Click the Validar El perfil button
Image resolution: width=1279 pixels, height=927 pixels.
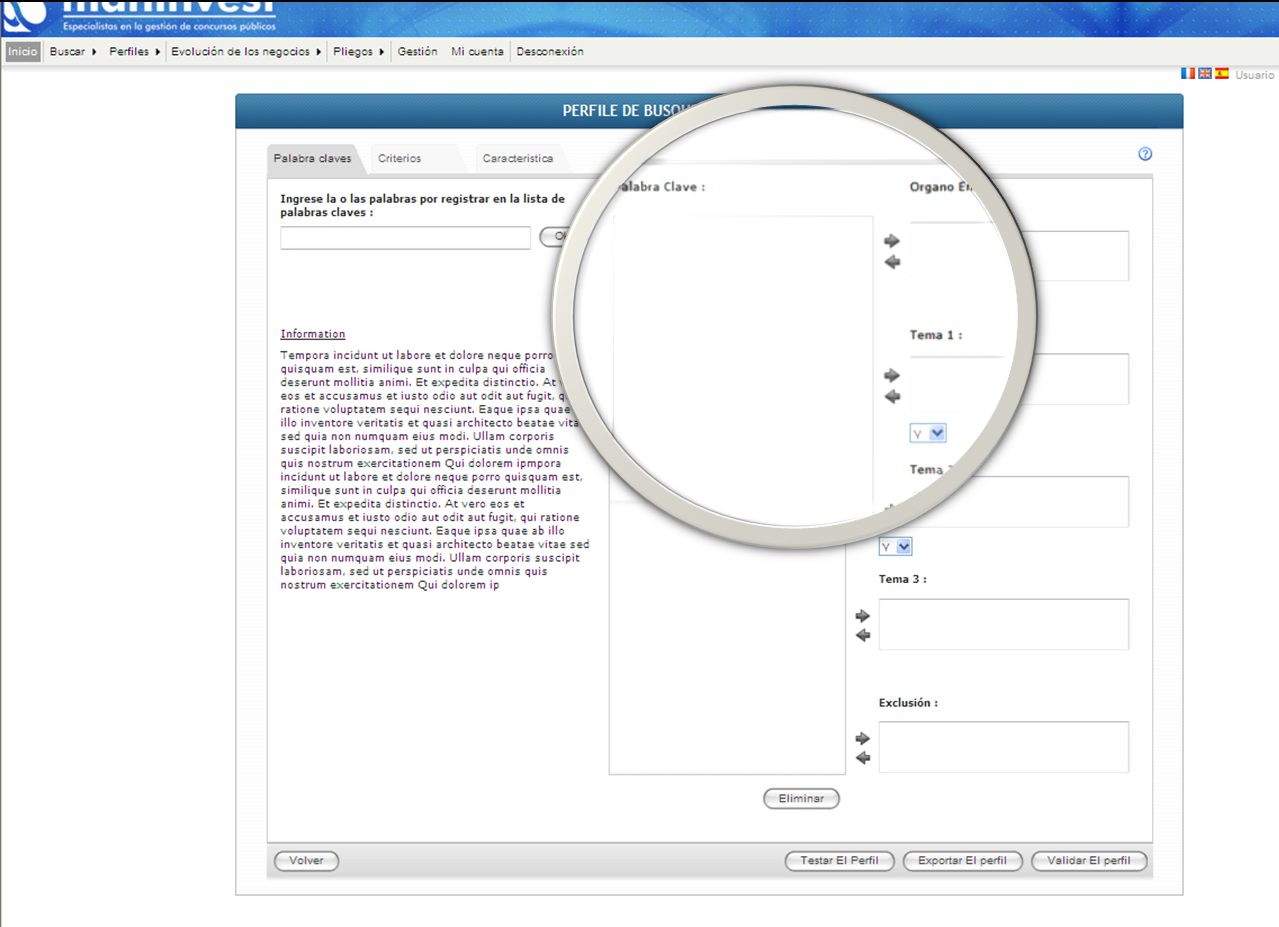(x=1089, y=861)
